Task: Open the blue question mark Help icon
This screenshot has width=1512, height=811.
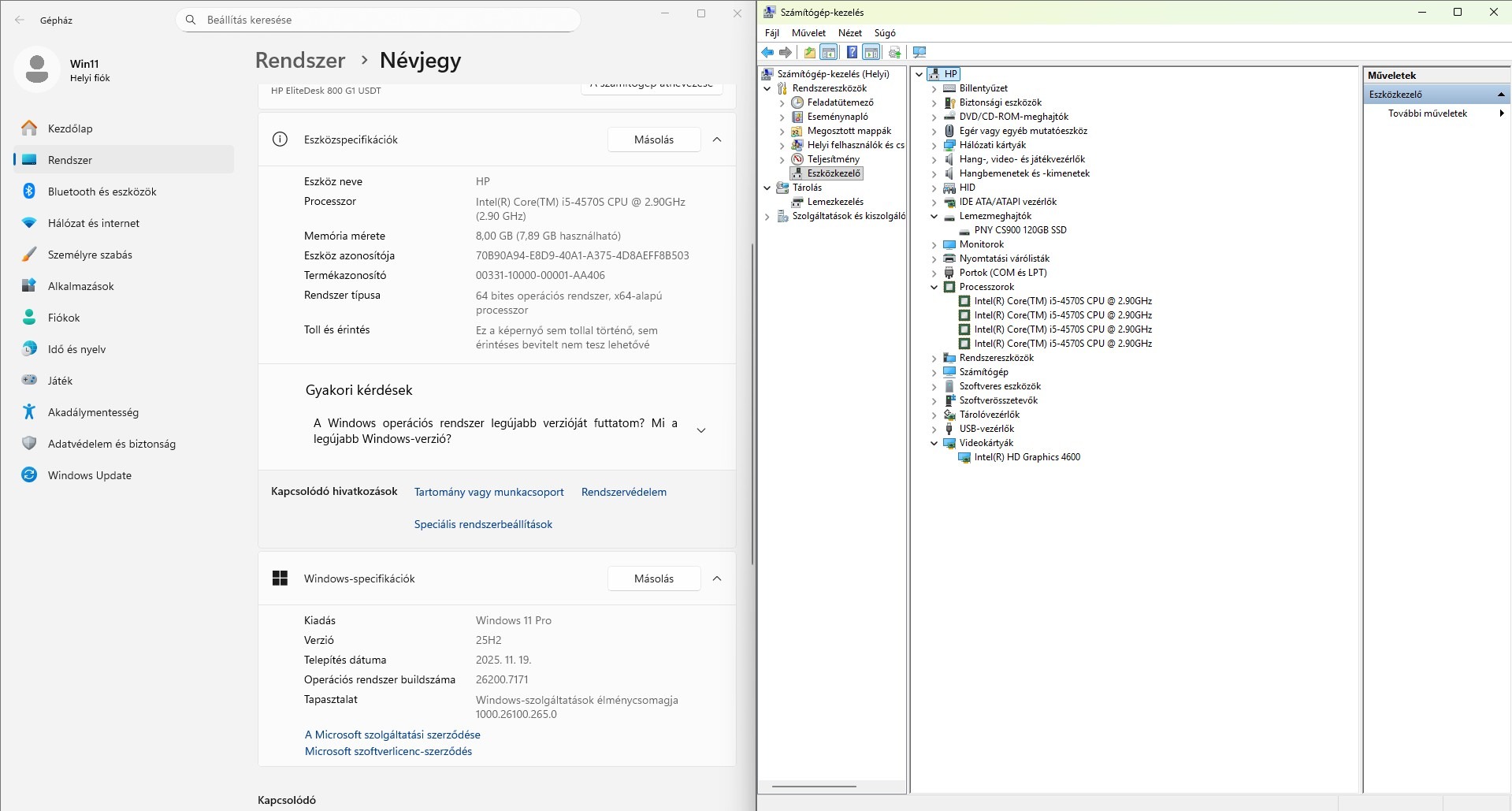Action: pyautogui.click(x=852, y=53)
